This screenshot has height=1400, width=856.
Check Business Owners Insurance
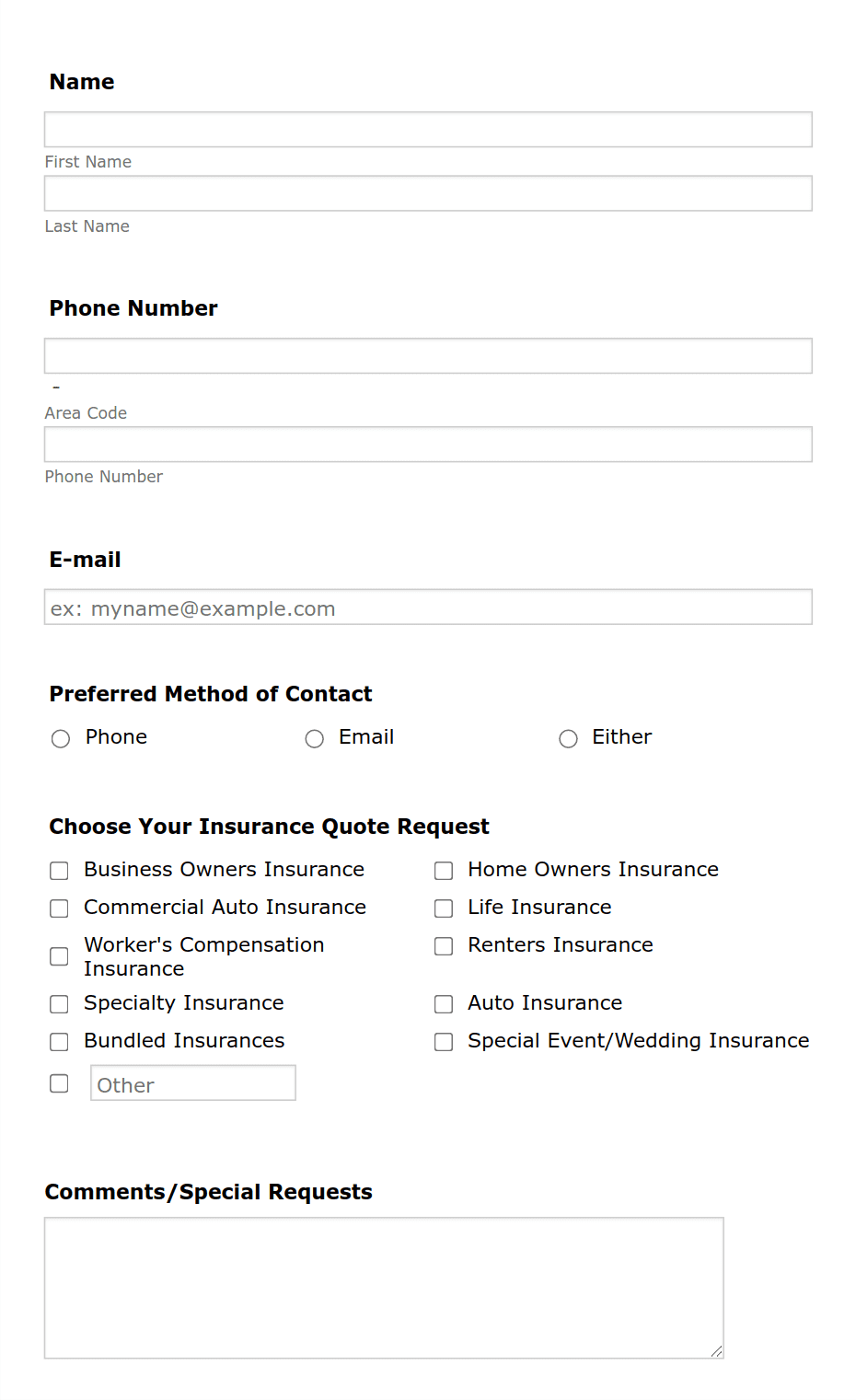[x=58, y=870]
